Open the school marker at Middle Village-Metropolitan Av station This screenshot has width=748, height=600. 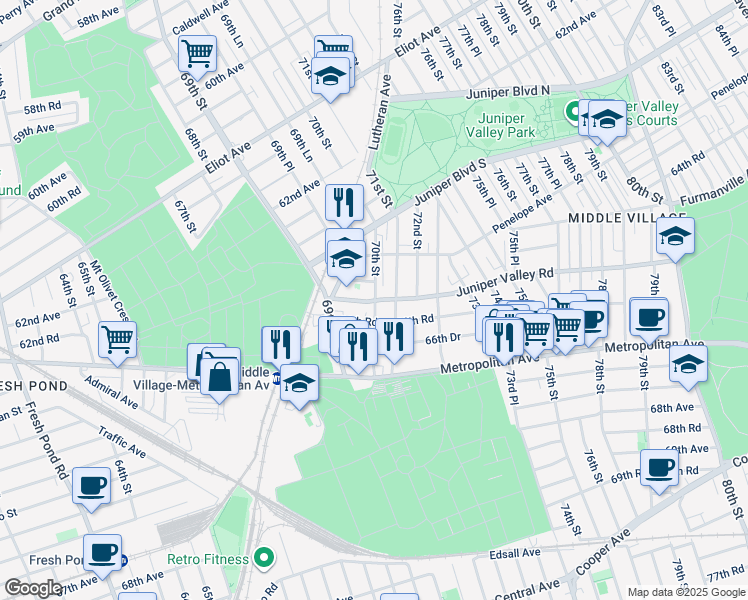point(299,382)
